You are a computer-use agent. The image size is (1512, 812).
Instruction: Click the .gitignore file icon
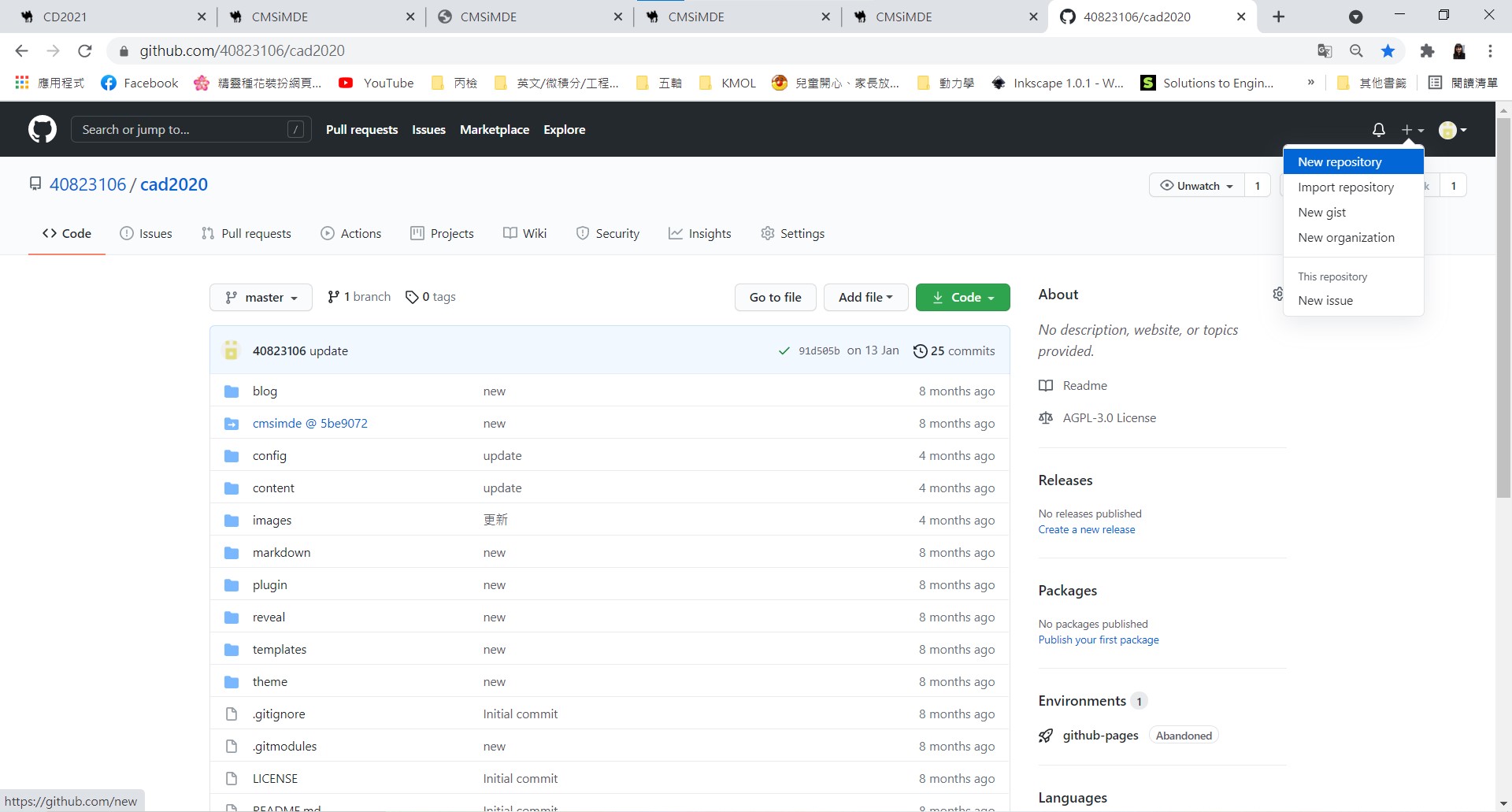tap(232, 714)
